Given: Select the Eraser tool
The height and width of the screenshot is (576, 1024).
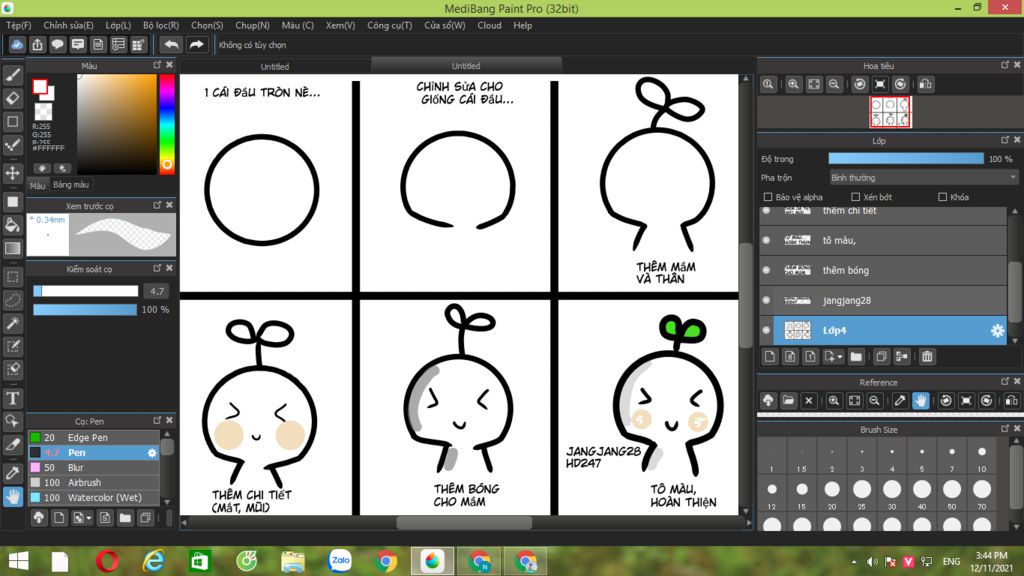Looking at the screenshot, I should coord(12,98).
